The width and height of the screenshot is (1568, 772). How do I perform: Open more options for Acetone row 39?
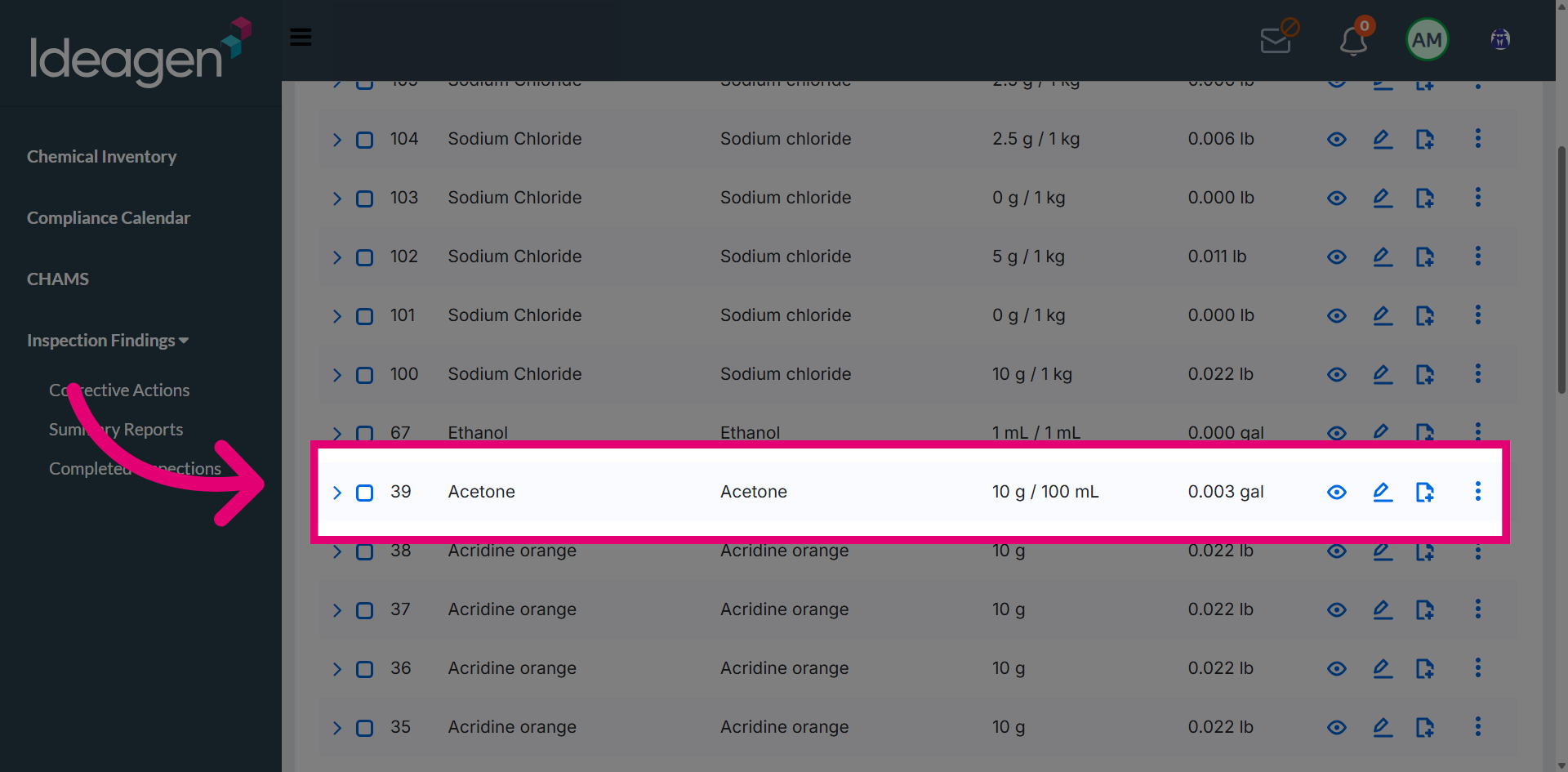pyautogui.click(x=1477, y=491)
